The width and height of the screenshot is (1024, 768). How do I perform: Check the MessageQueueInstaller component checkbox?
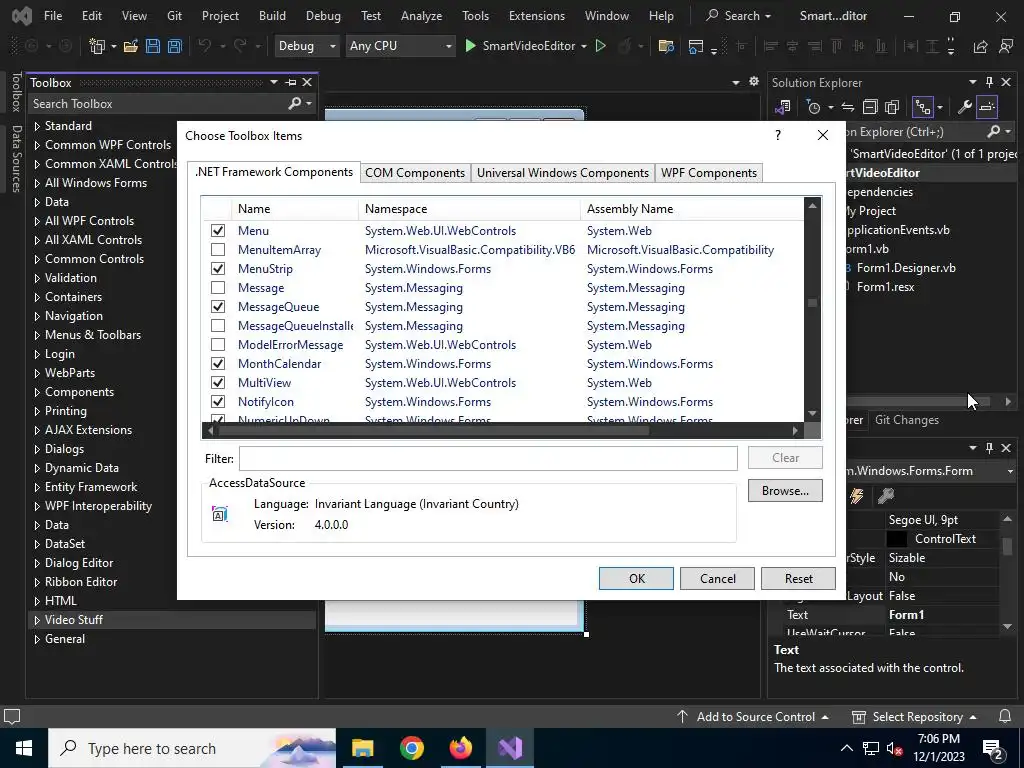pos(218,325)
